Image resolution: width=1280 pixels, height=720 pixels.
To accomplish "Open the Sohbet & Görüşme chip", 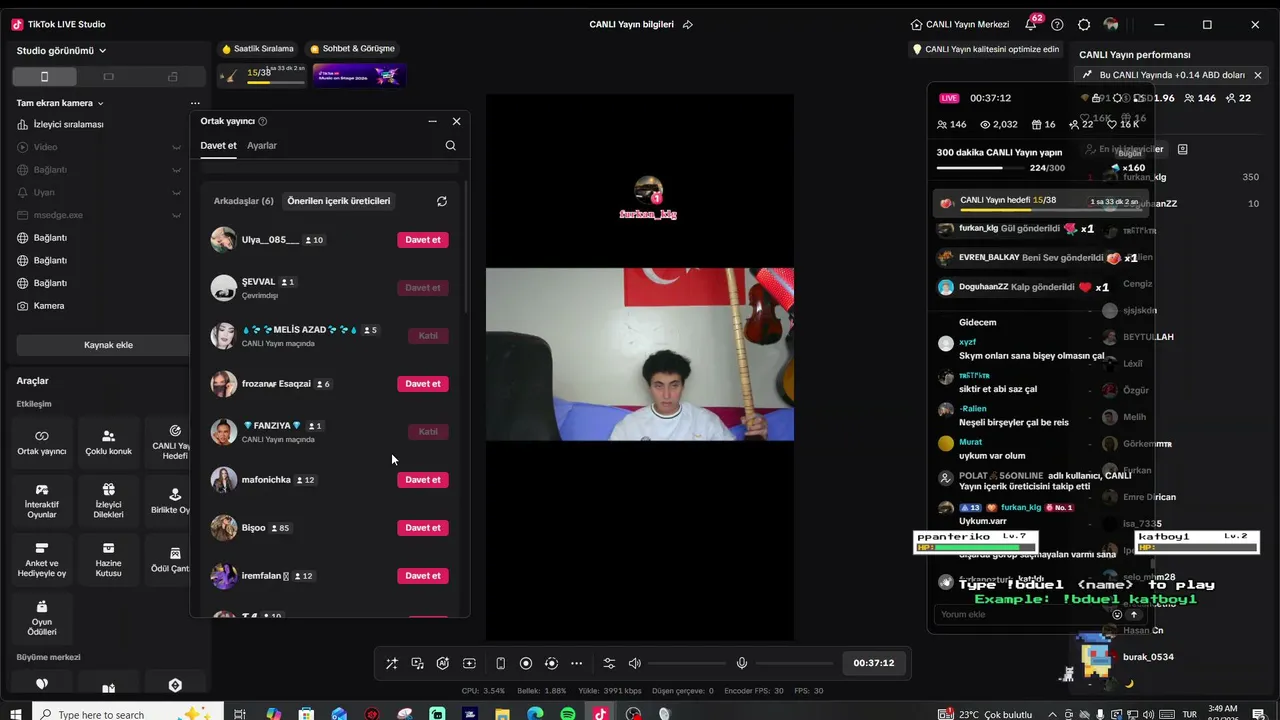I will coord(352,49).
